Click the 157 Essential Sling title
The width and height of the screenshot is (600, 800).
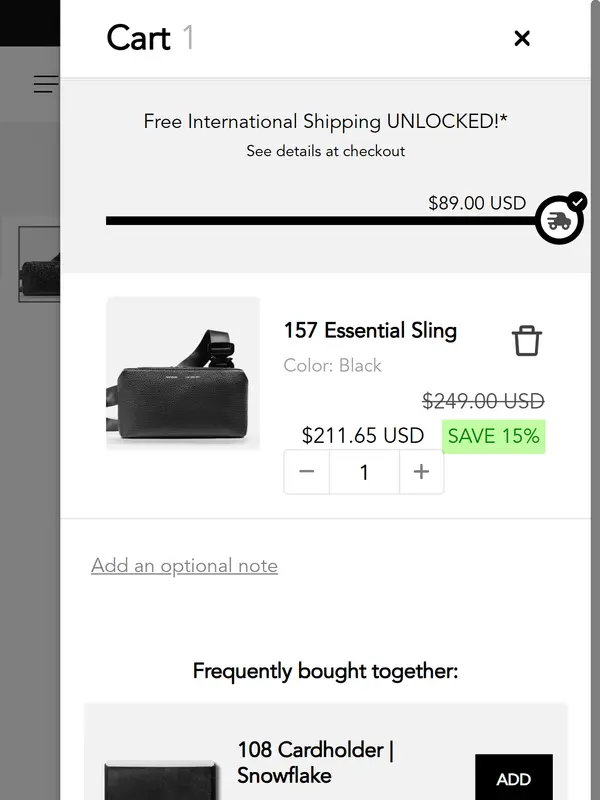coord(370,331)
